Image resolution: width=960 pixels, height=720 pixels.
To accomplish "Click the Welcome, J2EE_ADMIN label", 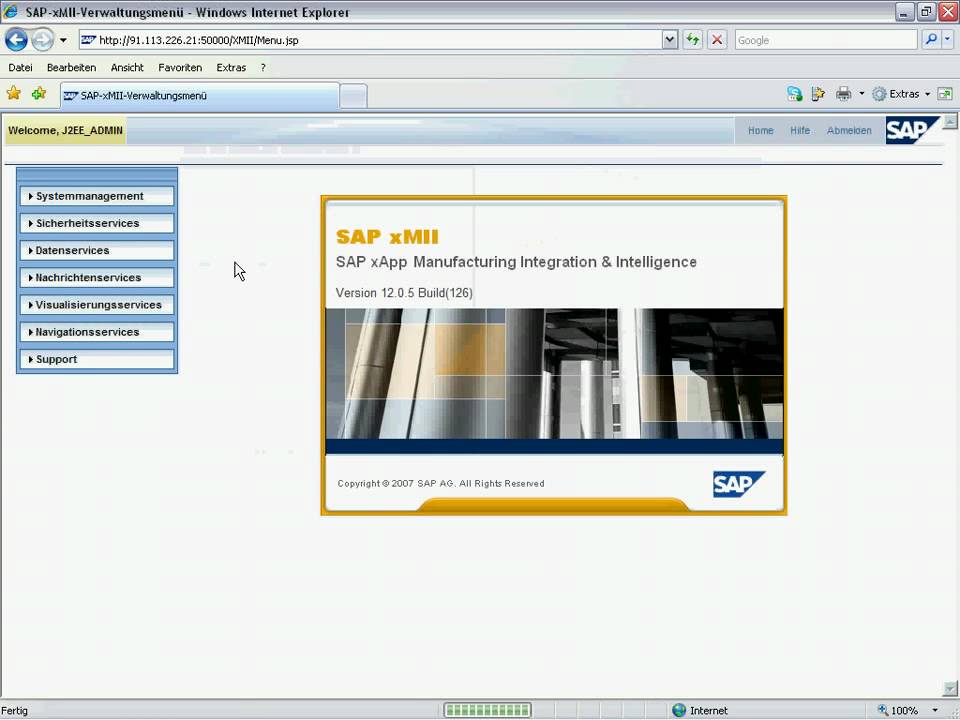I will [x=66, y=130].
